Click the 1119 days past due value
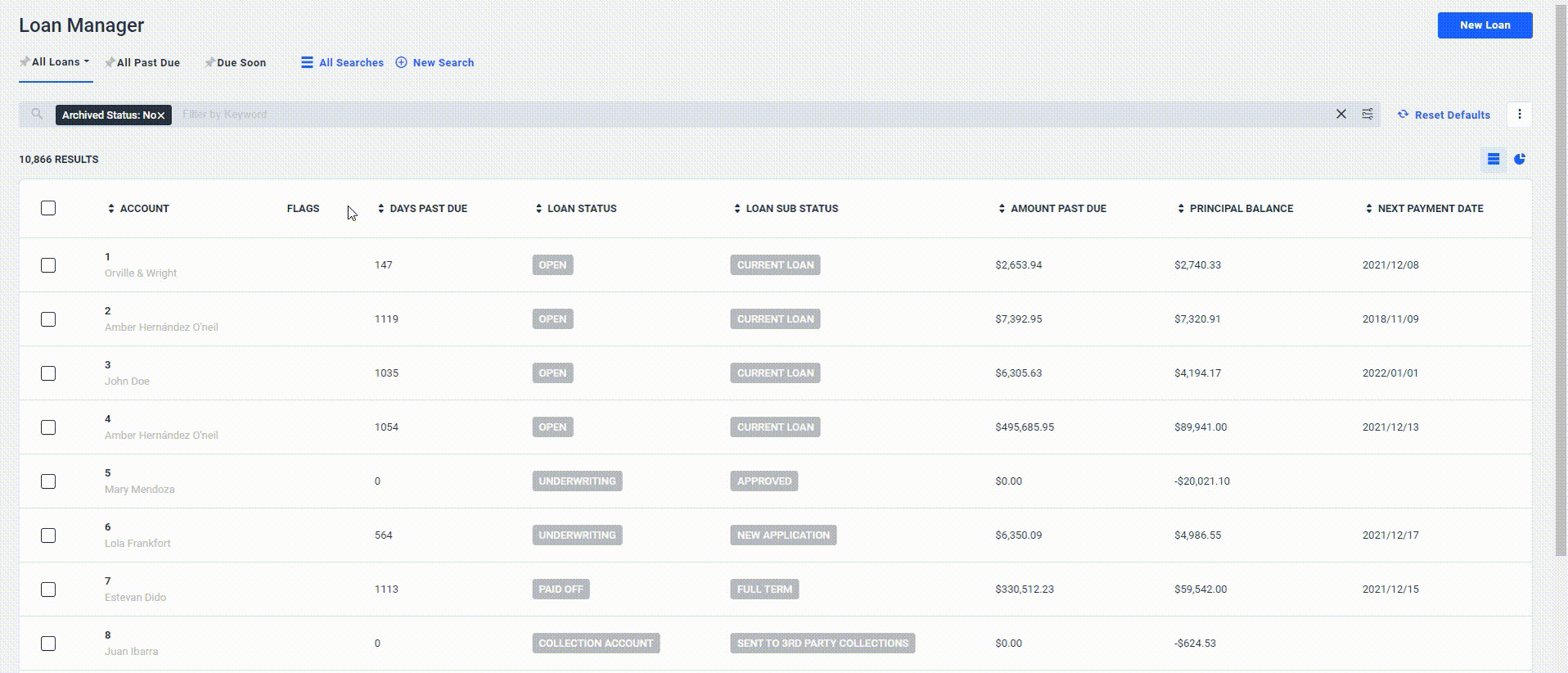The height and width of the screenshot is (673, 1568). tap(386, 319)
